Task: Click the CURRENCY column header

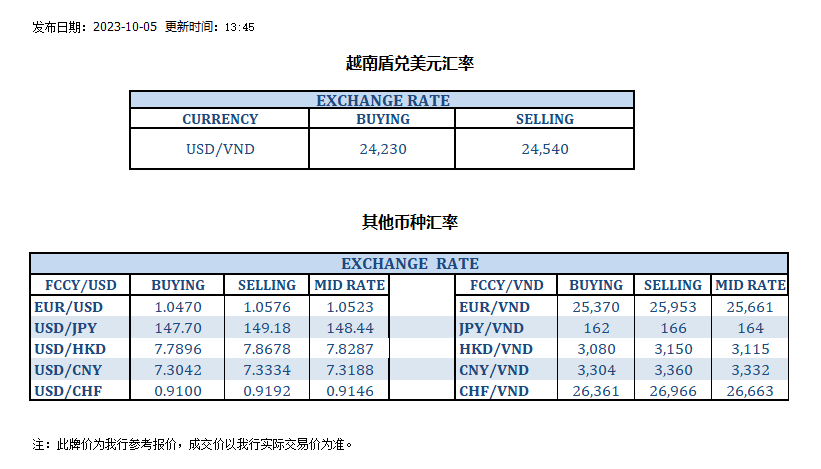Action: [219, 119]
